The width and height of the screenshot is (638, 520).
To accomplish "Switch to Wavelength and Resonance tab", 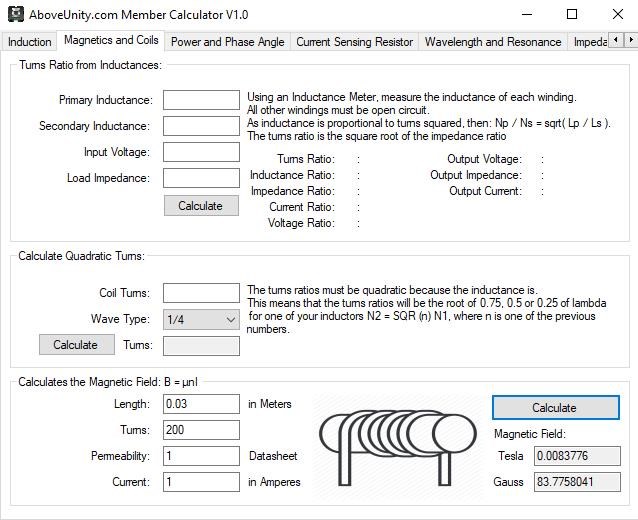I will [493, 42].
